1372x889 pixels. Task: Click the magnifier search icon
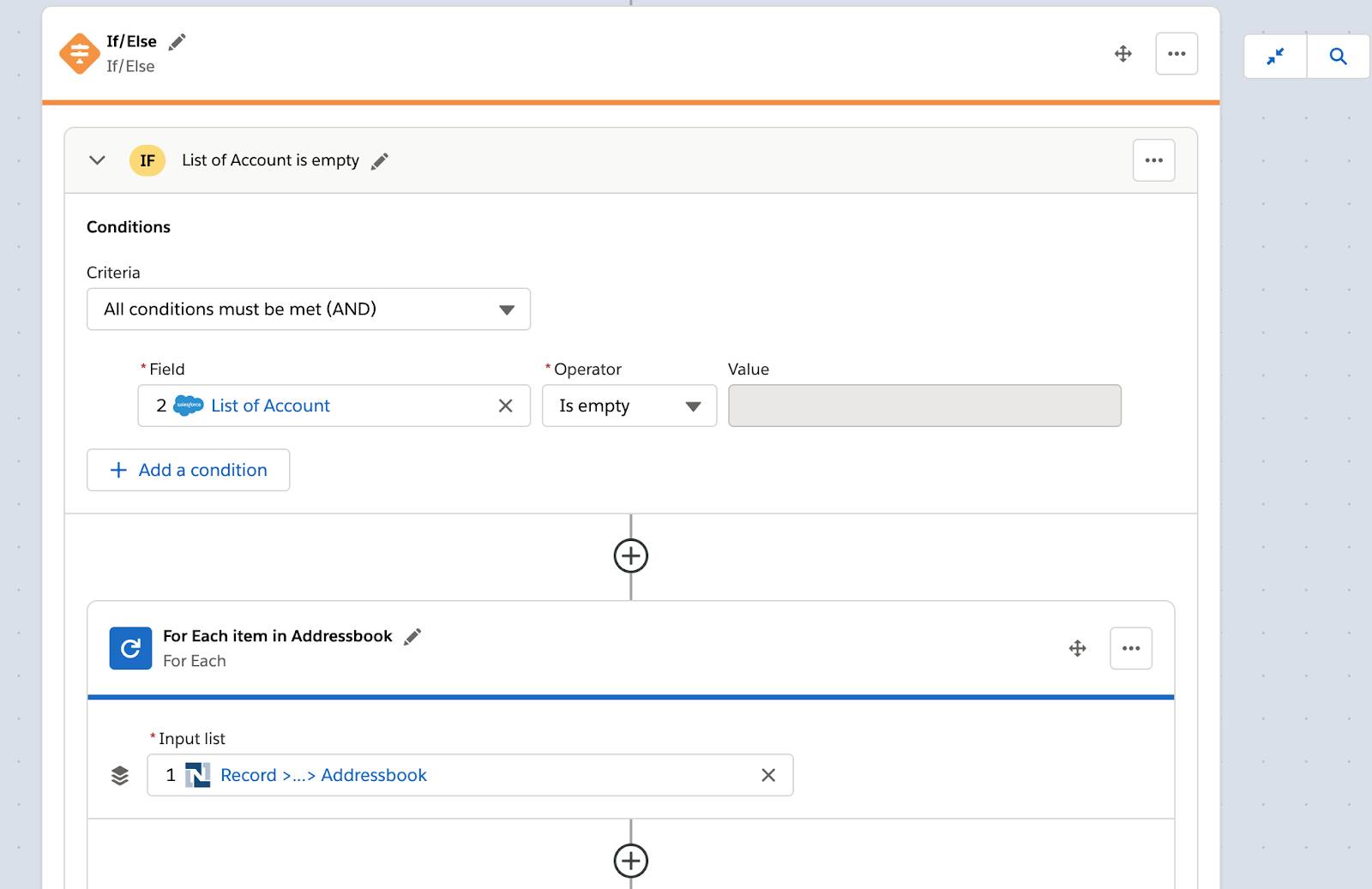click(1338, 57)
